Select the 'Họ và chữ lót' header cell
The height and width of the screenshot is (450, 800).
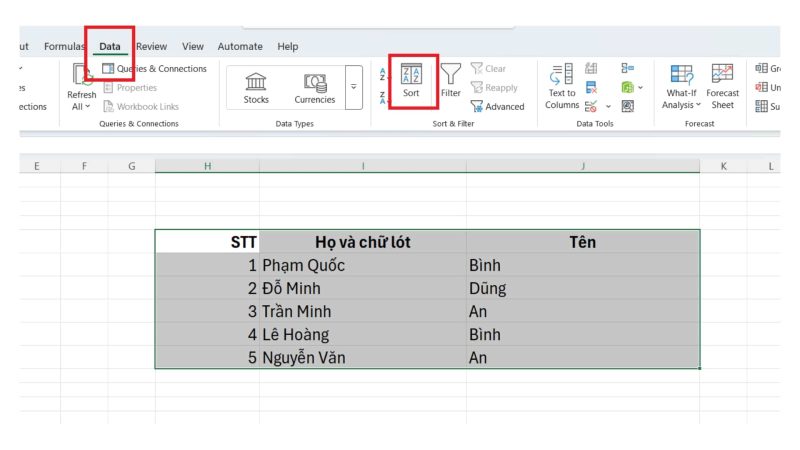363,241
